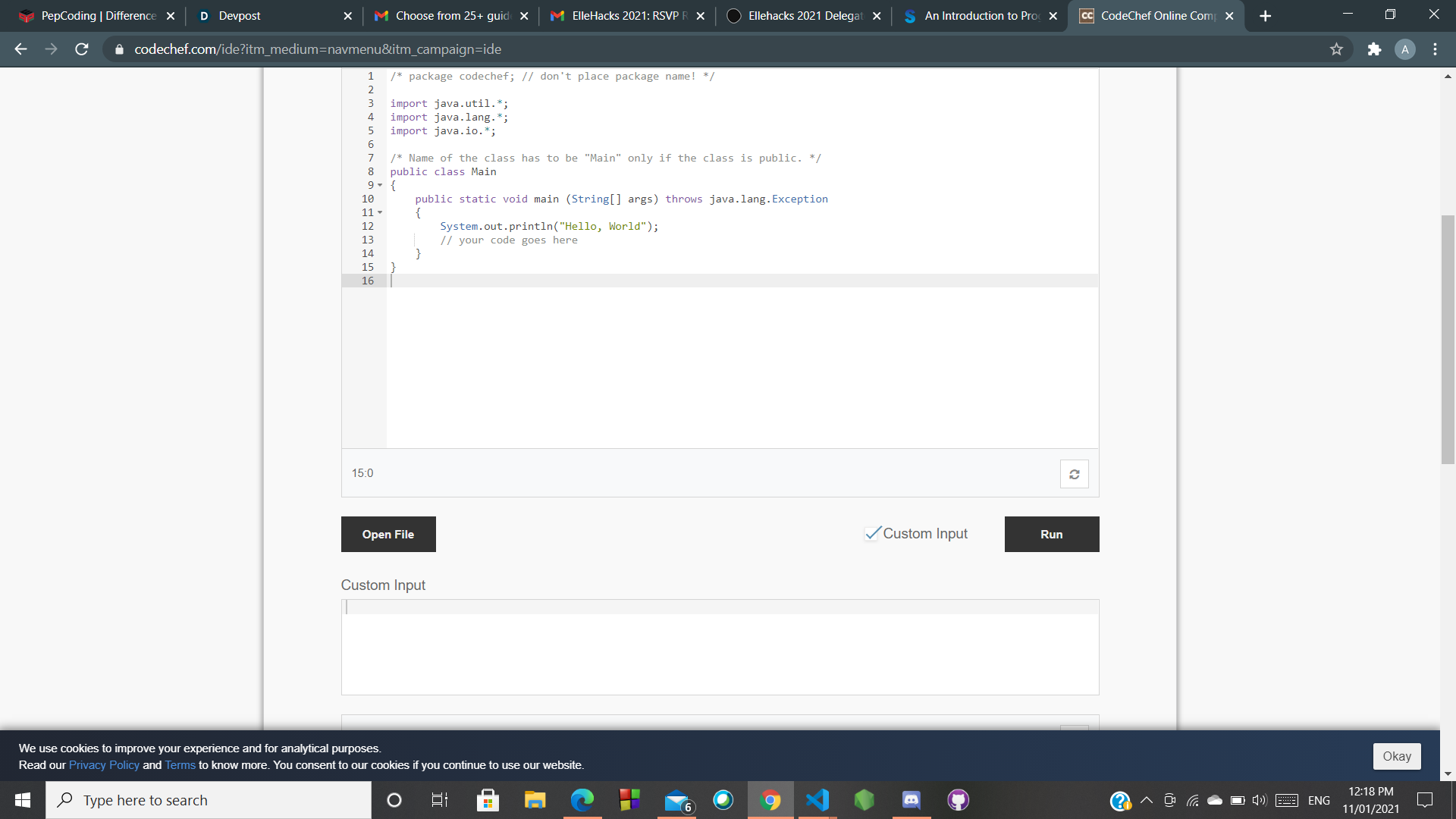This screenshot has width=1456, height=819.
Task: Open the Chrome profile avatar
Action: click(1404, 49)
